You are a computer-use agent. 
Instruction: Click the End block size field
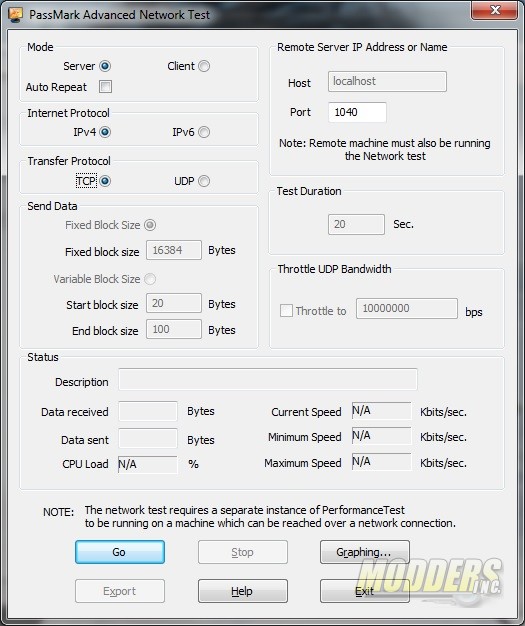coord(174,329)
